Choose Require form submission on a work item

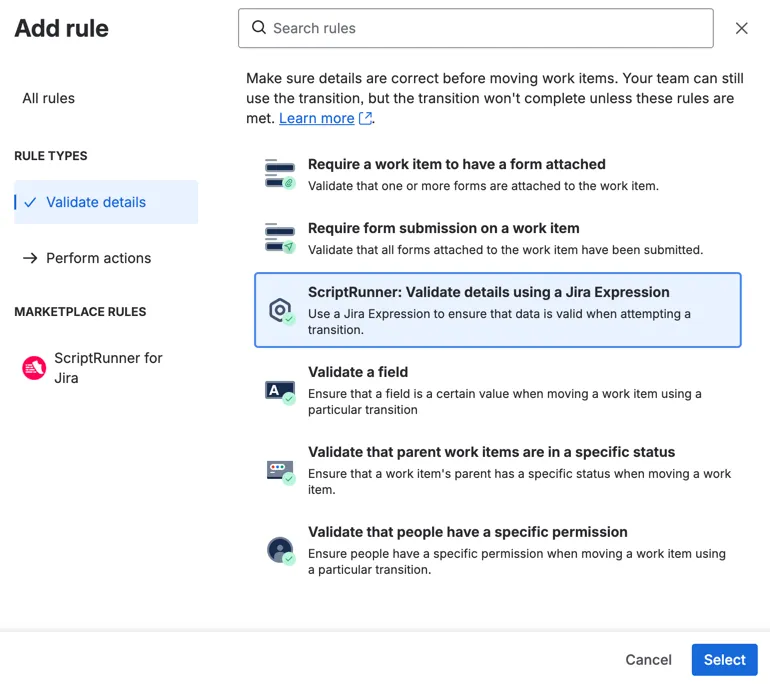(497, 239)
